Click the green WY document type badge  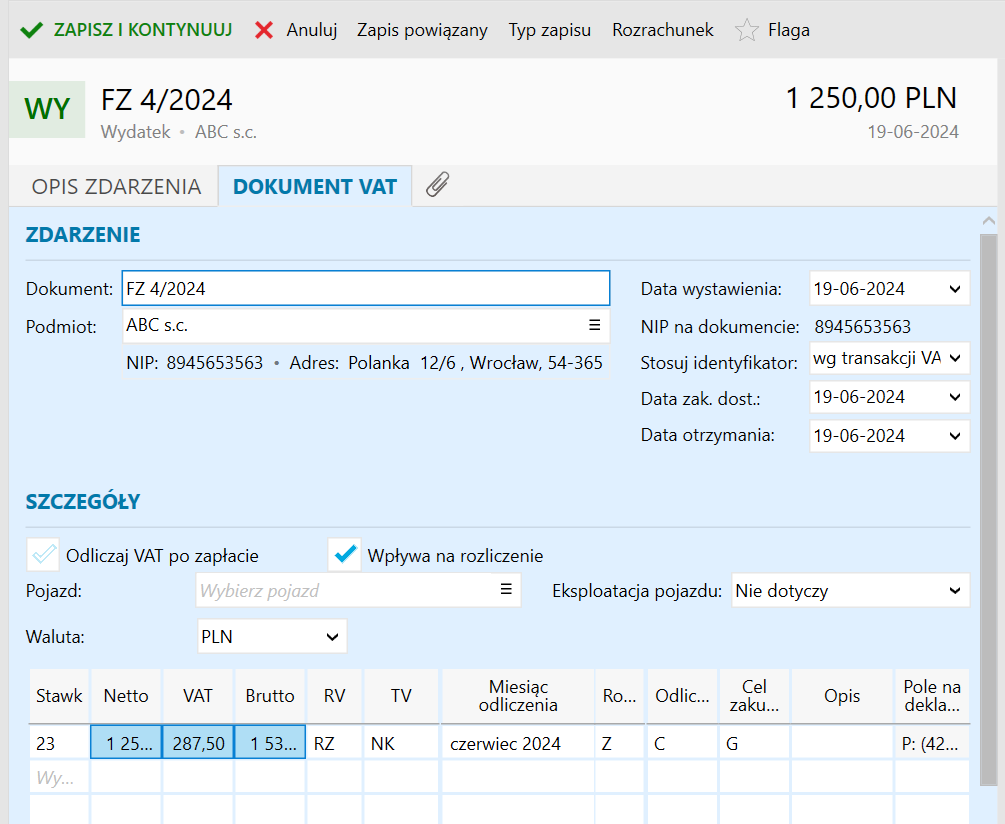coord(46,109)
